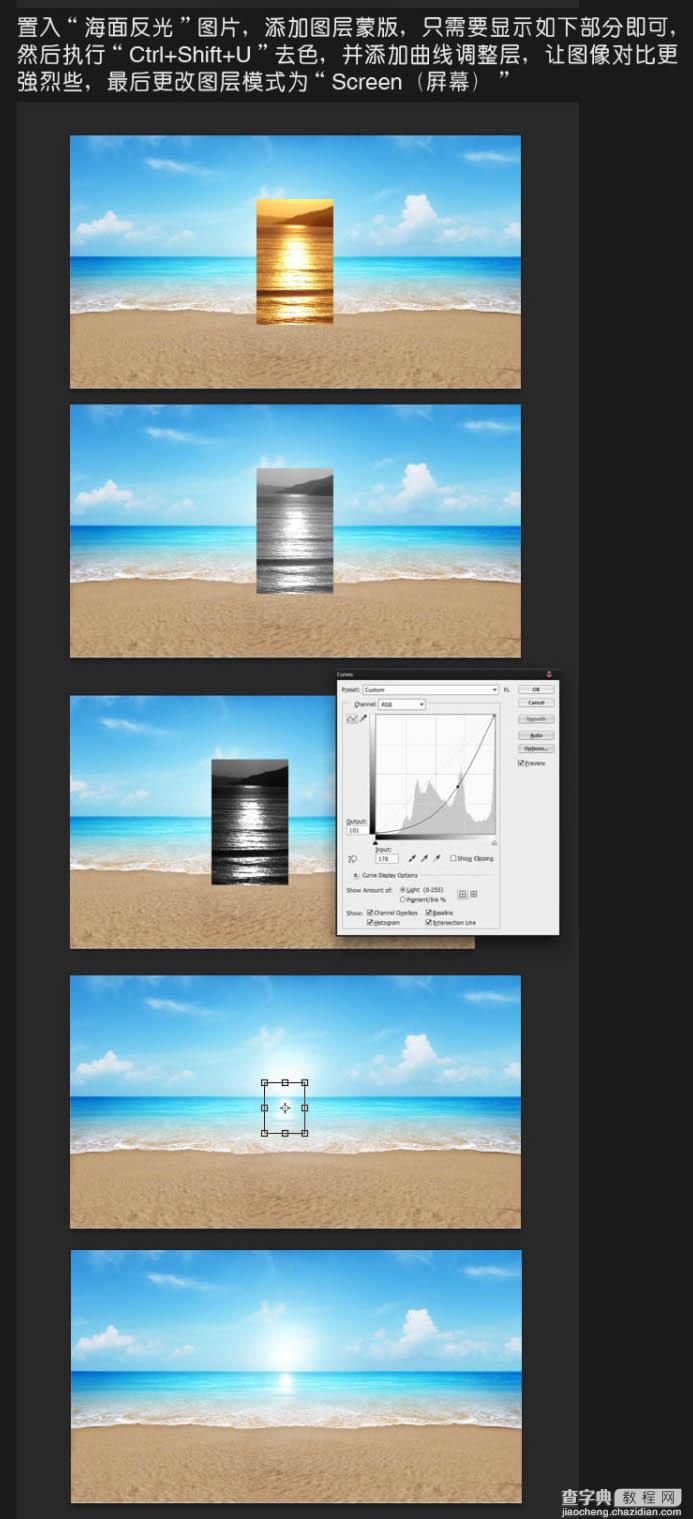Toggle the Channel Overlays checkbox
The width and height of the screenshot is (693, 1519).
tap(370, 913)
